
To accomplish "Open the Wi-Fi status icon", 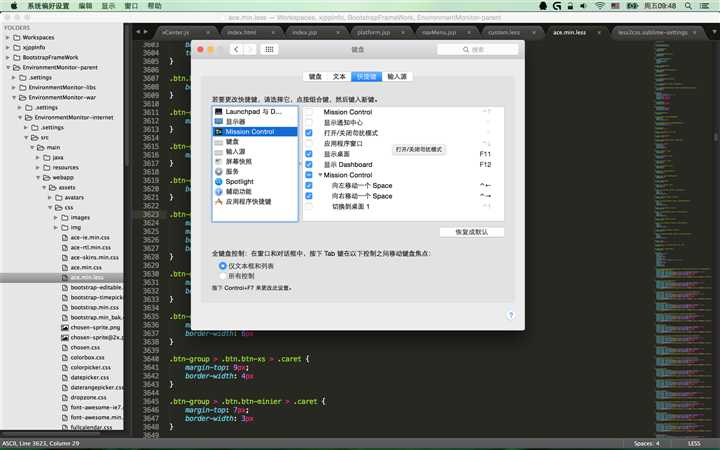I will 600,6.
